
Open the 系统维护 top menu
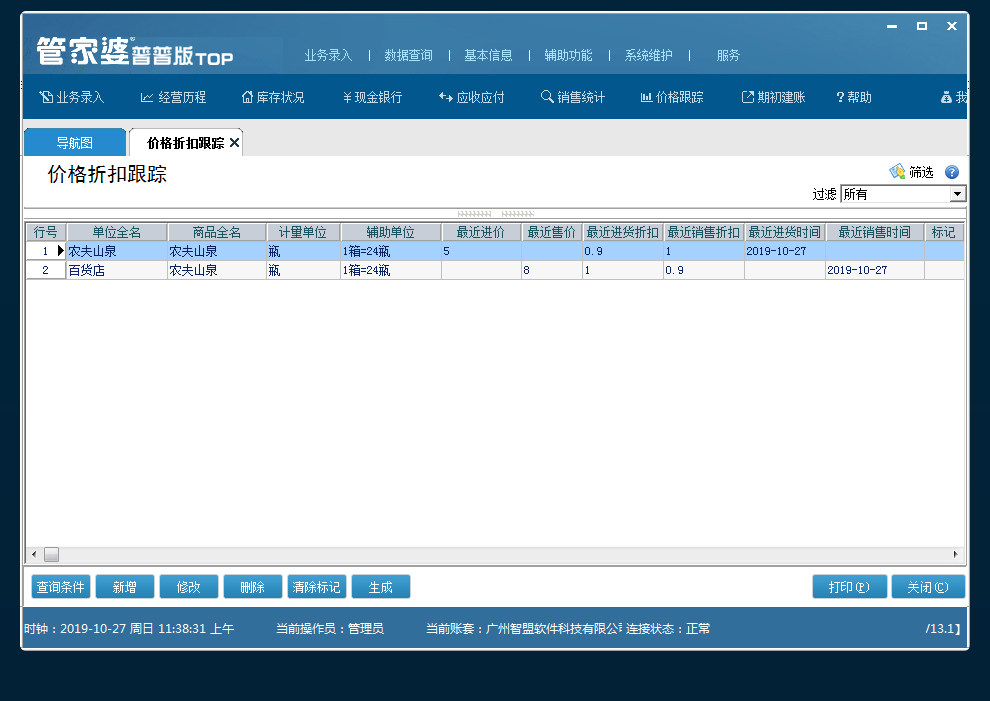[x=648, y=56]
